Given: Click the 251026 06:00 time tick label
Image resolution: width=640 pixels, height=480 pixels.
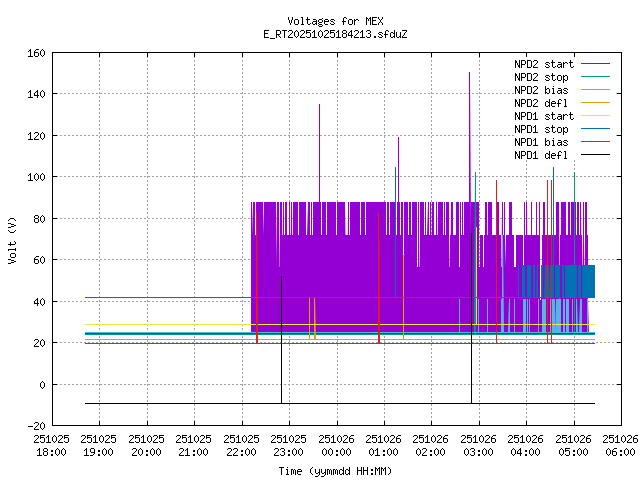Looking at the screenshot, I should 620,444.
